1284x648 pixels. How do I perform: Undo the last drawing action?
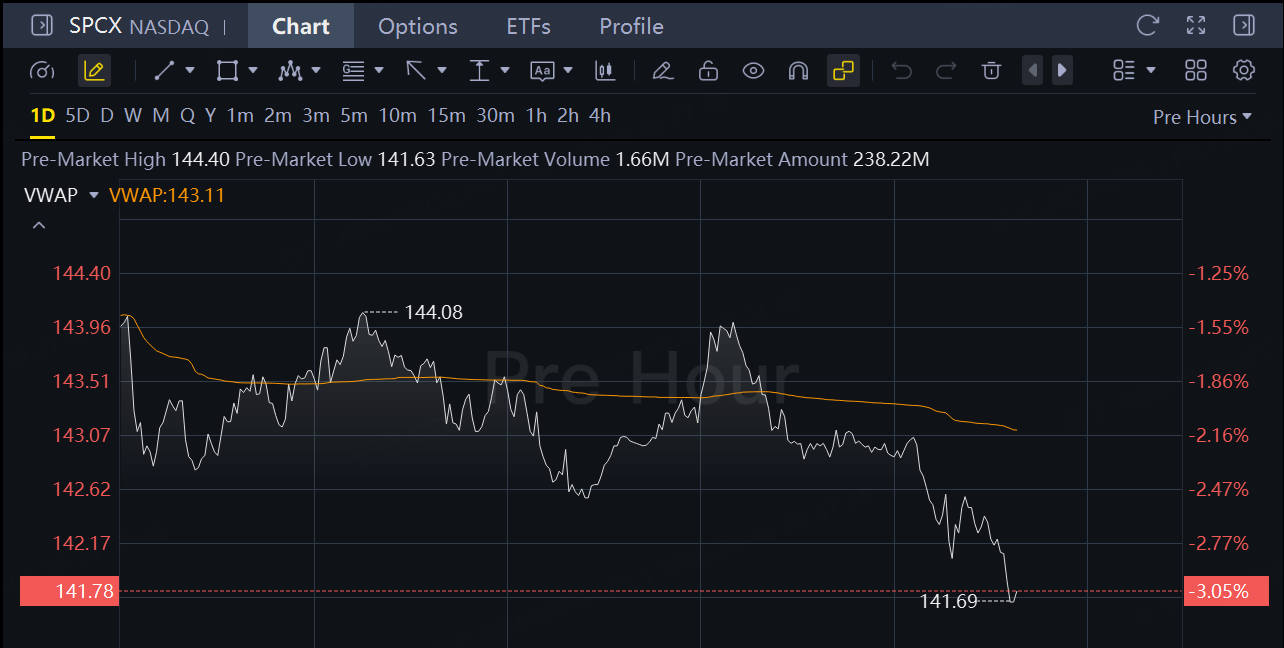coord(901,70)
